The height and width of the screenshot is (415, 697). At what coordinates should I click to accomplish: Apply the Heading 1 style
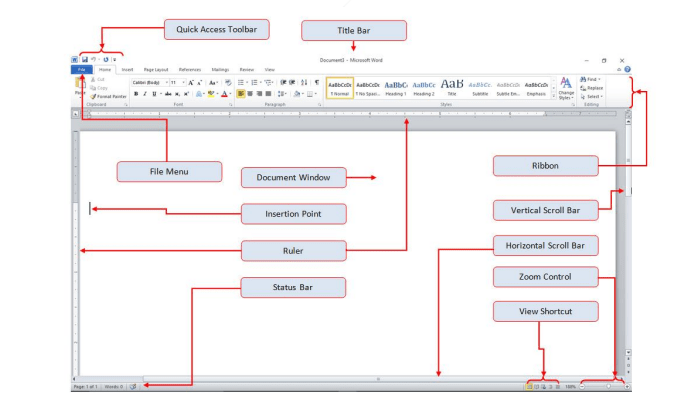[396, 87]
